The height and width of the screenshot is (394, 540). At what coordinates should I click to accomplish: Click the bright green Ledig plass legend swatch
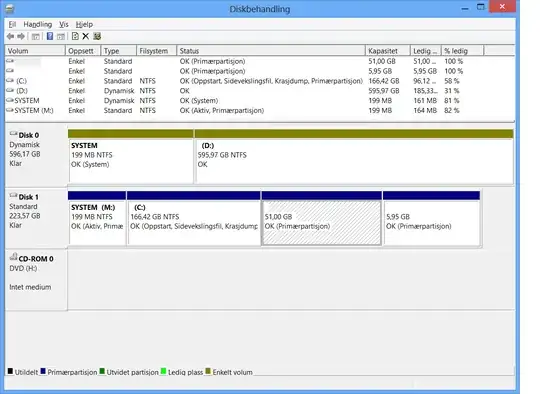point(163,371)
